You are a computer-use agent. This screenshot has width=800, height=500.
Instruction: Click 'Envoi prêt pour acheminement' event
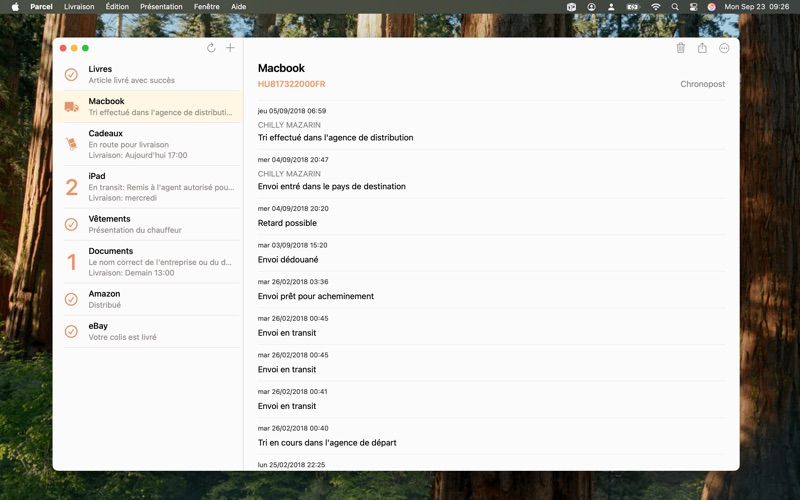(x=316, y=296)
